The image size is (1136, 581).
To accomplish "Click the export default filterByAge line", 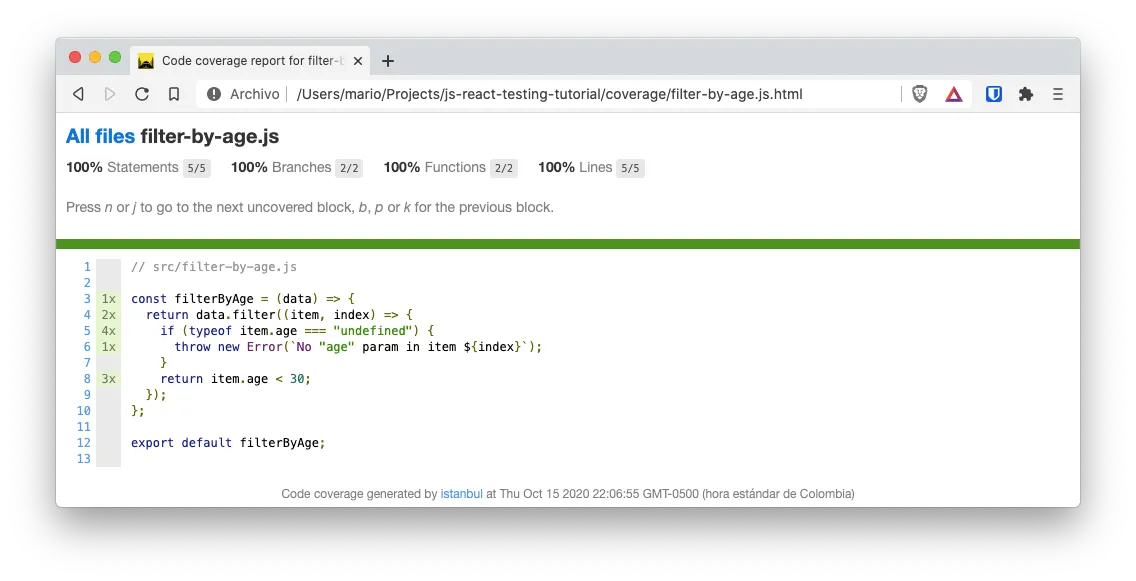I will (228, 443).
